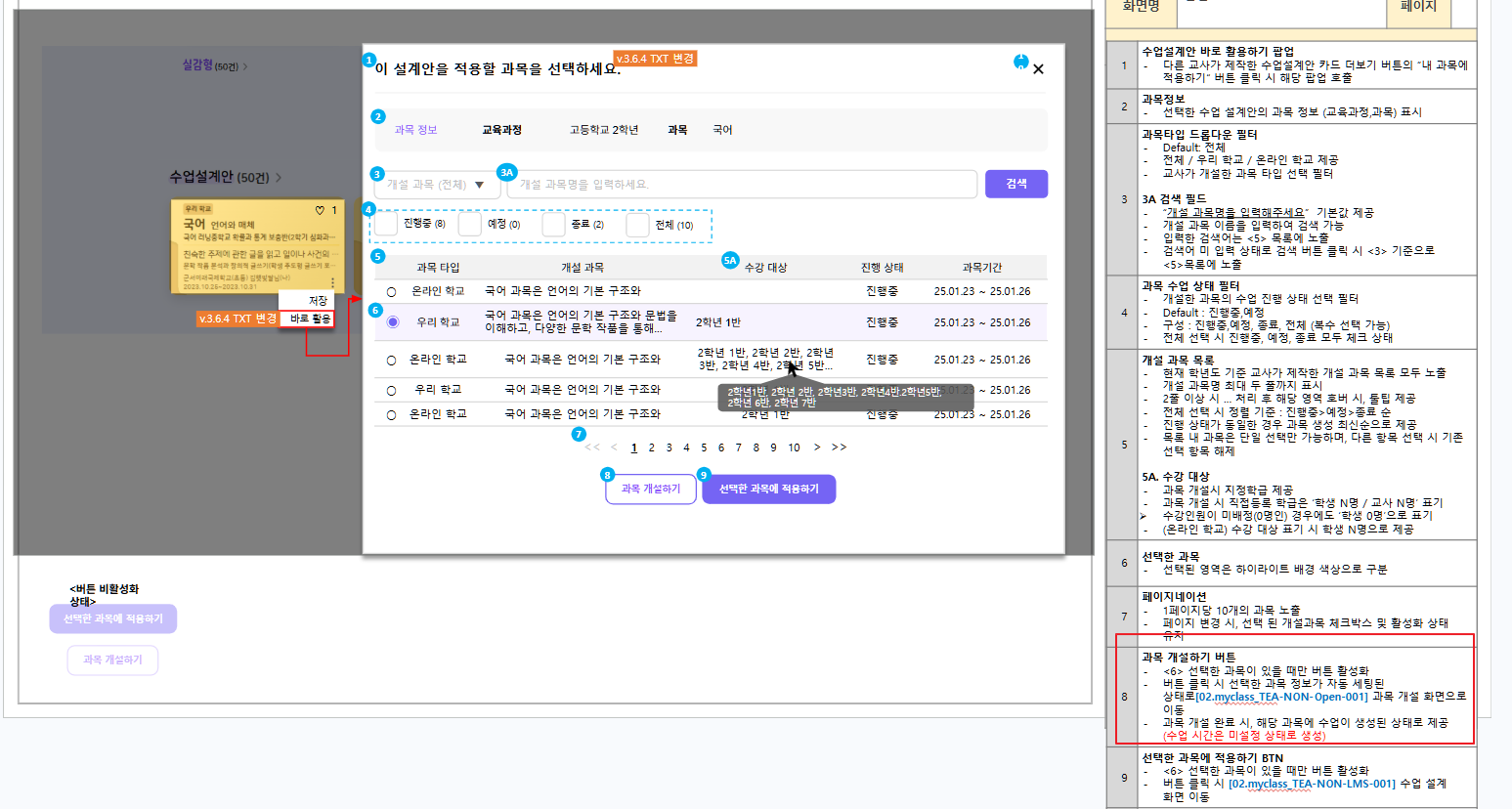
Task: Open the three-dot menu on lesson card
Action: (x=332, y=282)
